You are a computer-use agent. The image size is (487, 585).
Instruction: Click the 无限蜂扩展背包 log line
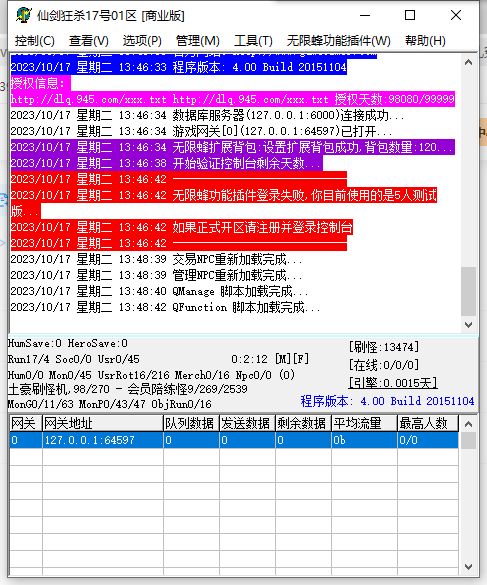[x=232, y=147]
